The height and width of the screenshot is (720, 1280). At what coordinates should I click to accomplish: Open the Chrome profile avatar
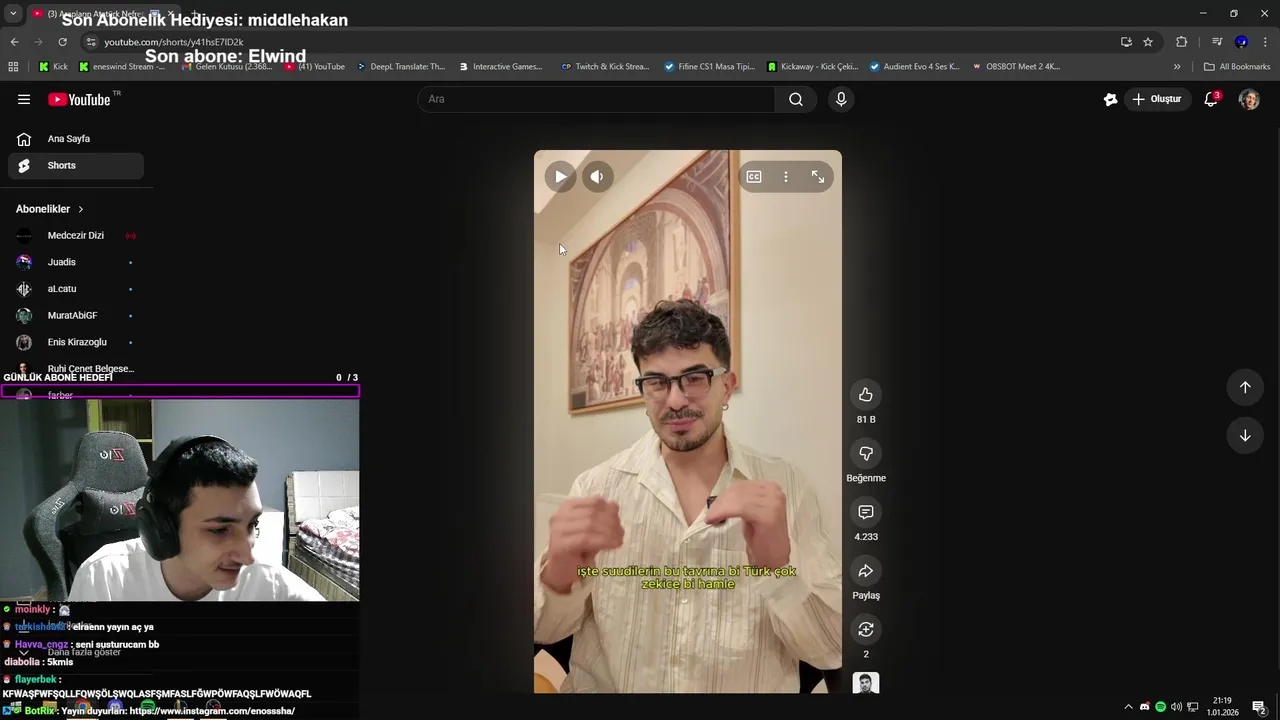[1241, 42]
